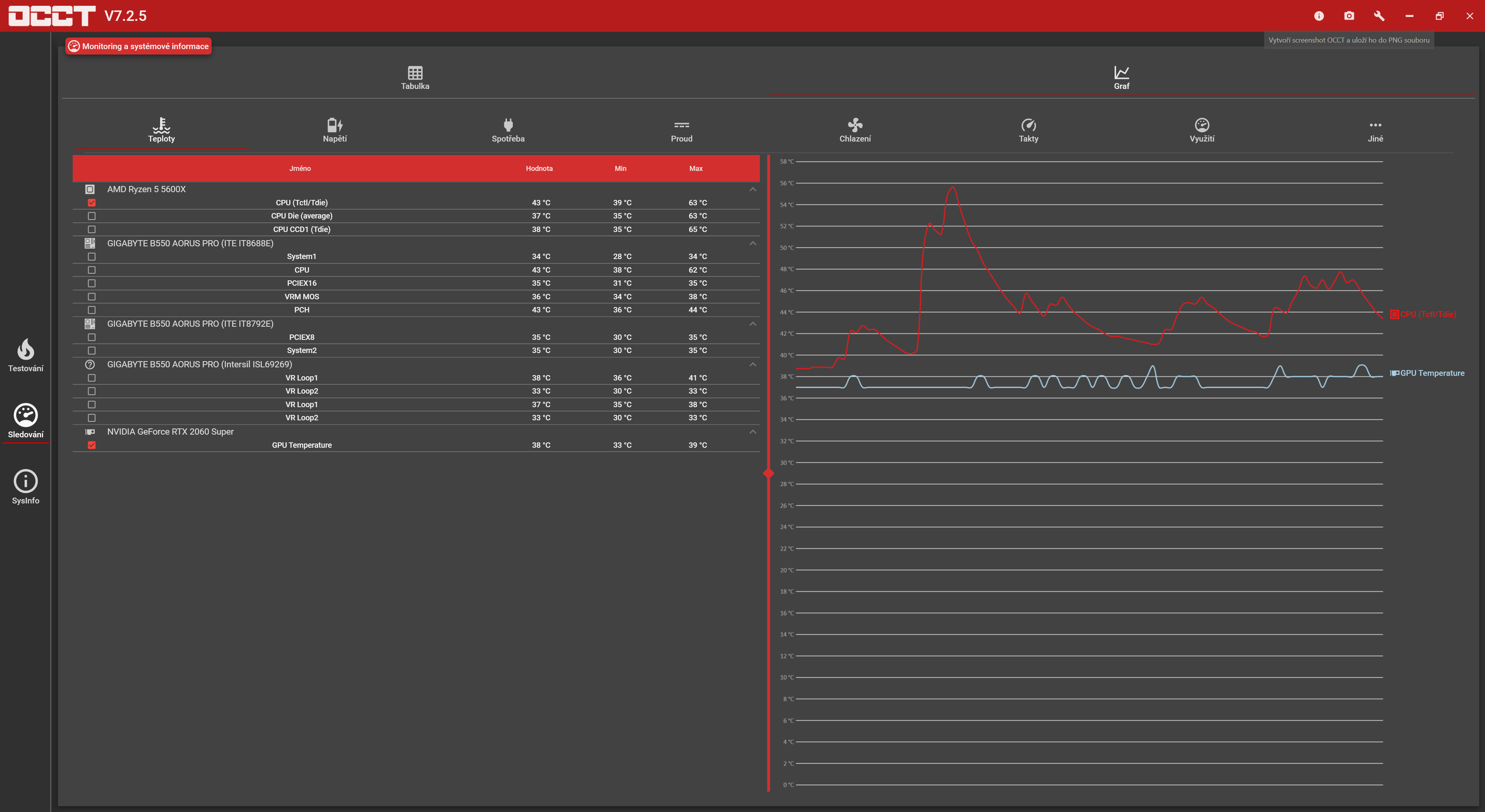Click the info icon in title bar
Screen dimensions: 1485x812
[1319, 16]
